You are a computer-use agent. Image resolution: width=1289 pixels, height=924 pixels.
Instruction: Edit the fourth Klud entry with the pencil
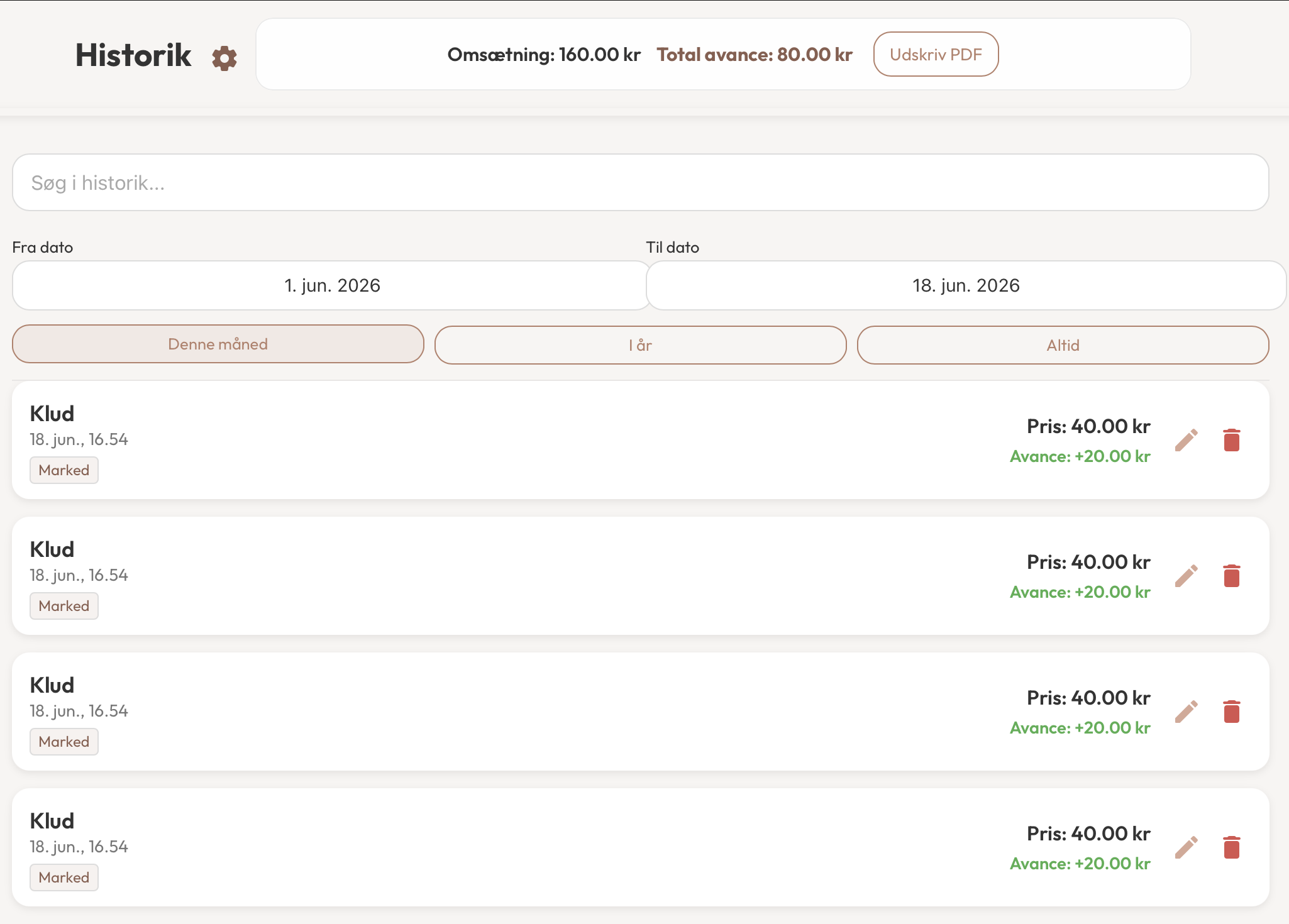point(1187,847)
